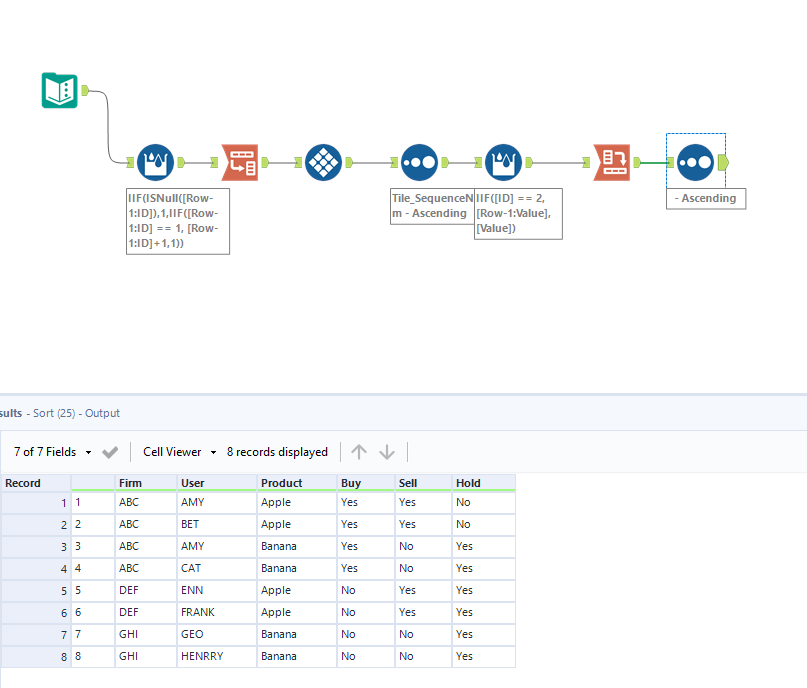The width and height of the screenshot is (807, 688).
Task: Click the green output anchor of the Input tool
Action: (x=85, y=90)
